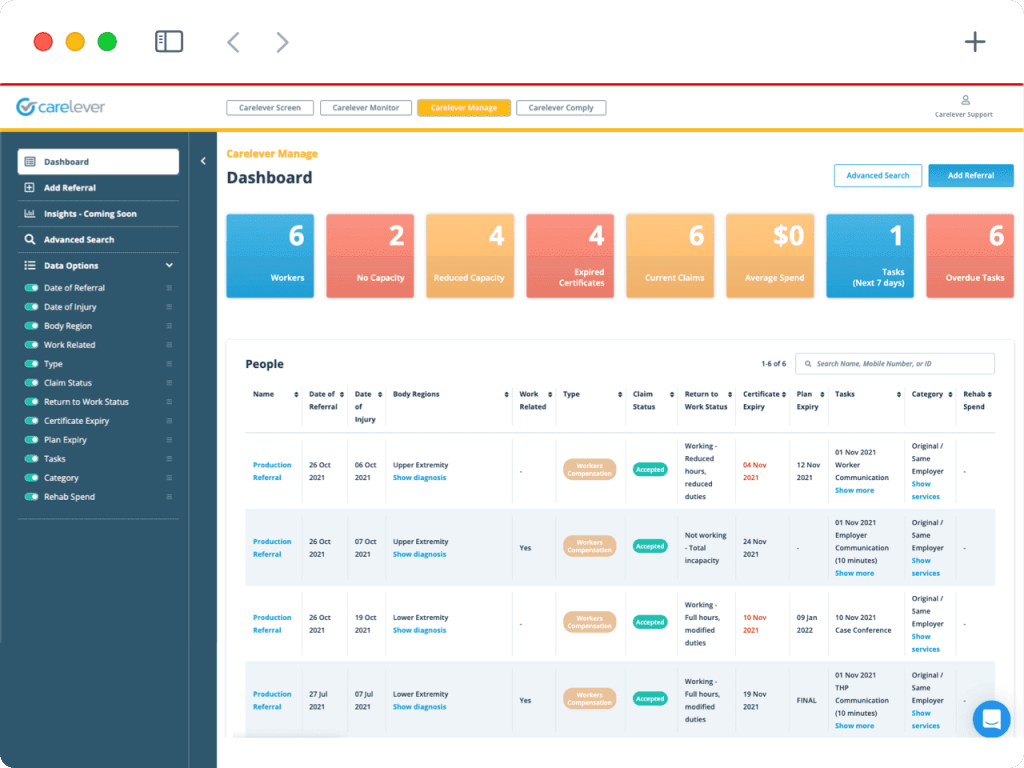
Task: Toggle off Body Region column
Action: pyautogui.click(x=31, y=325)
